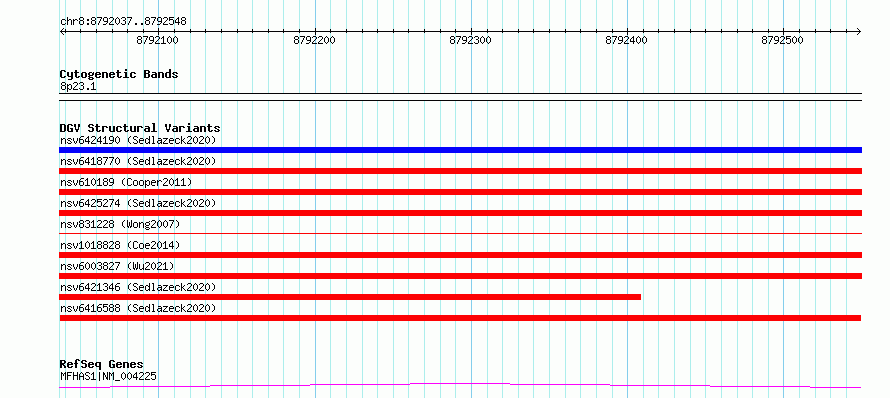Select the red bar under nsv1018828
890x398 pixels.
click(x=460, y=255)
